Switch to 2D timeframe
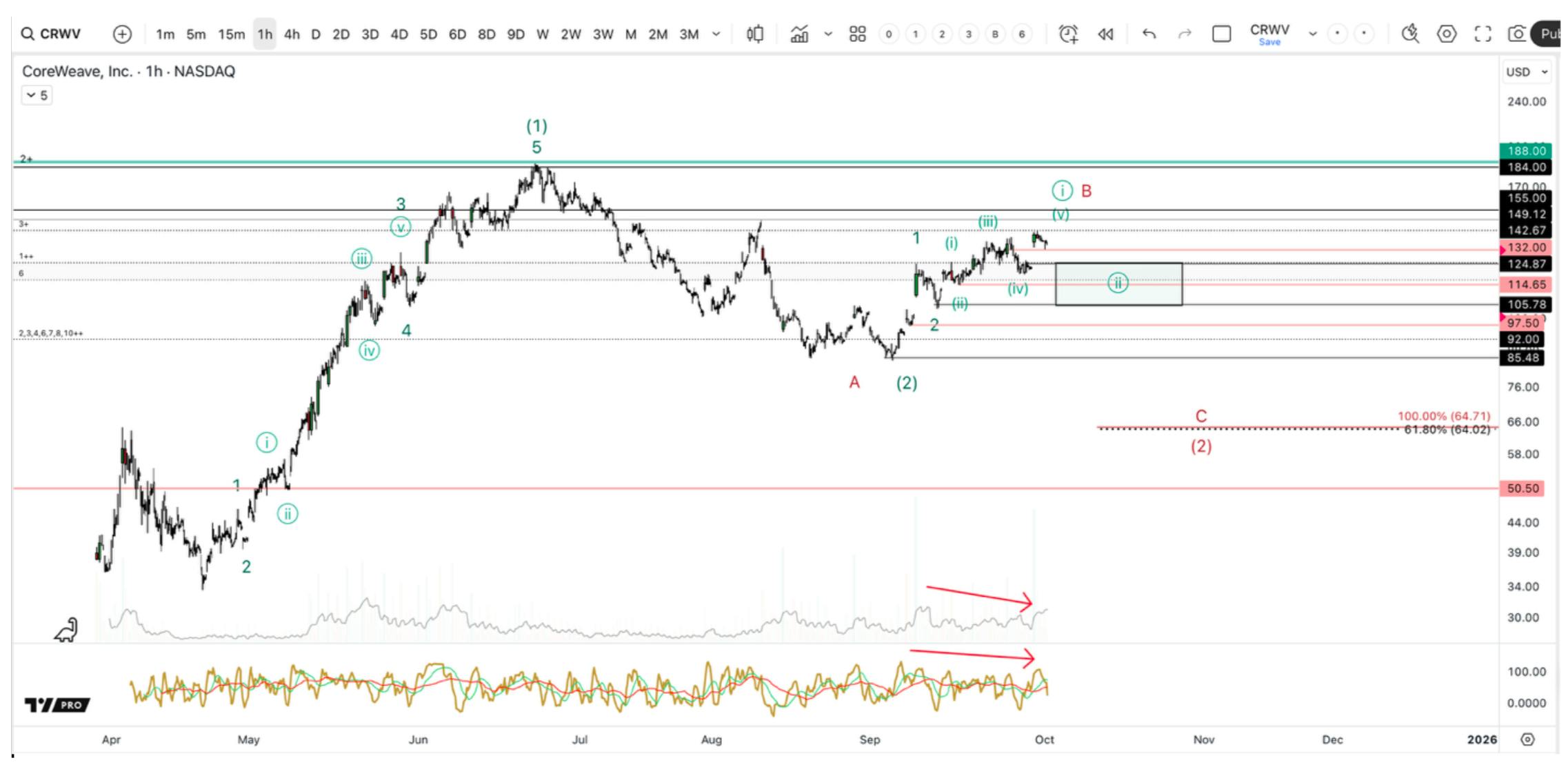The height and width of the screenshot is (767, 1568). tap(341, 34)
